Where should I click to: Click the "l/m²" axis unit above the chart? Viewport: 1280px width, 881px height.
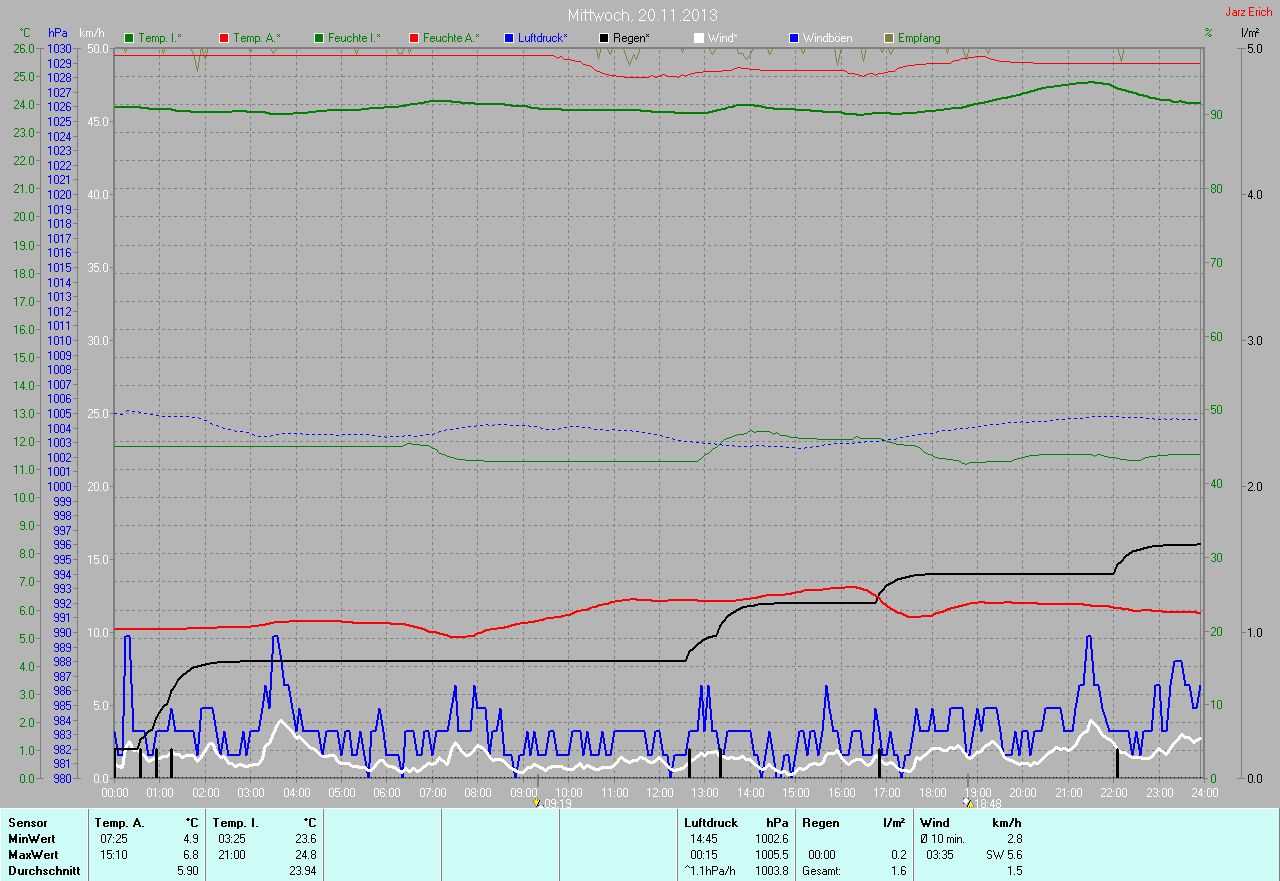click(1249, 33)
